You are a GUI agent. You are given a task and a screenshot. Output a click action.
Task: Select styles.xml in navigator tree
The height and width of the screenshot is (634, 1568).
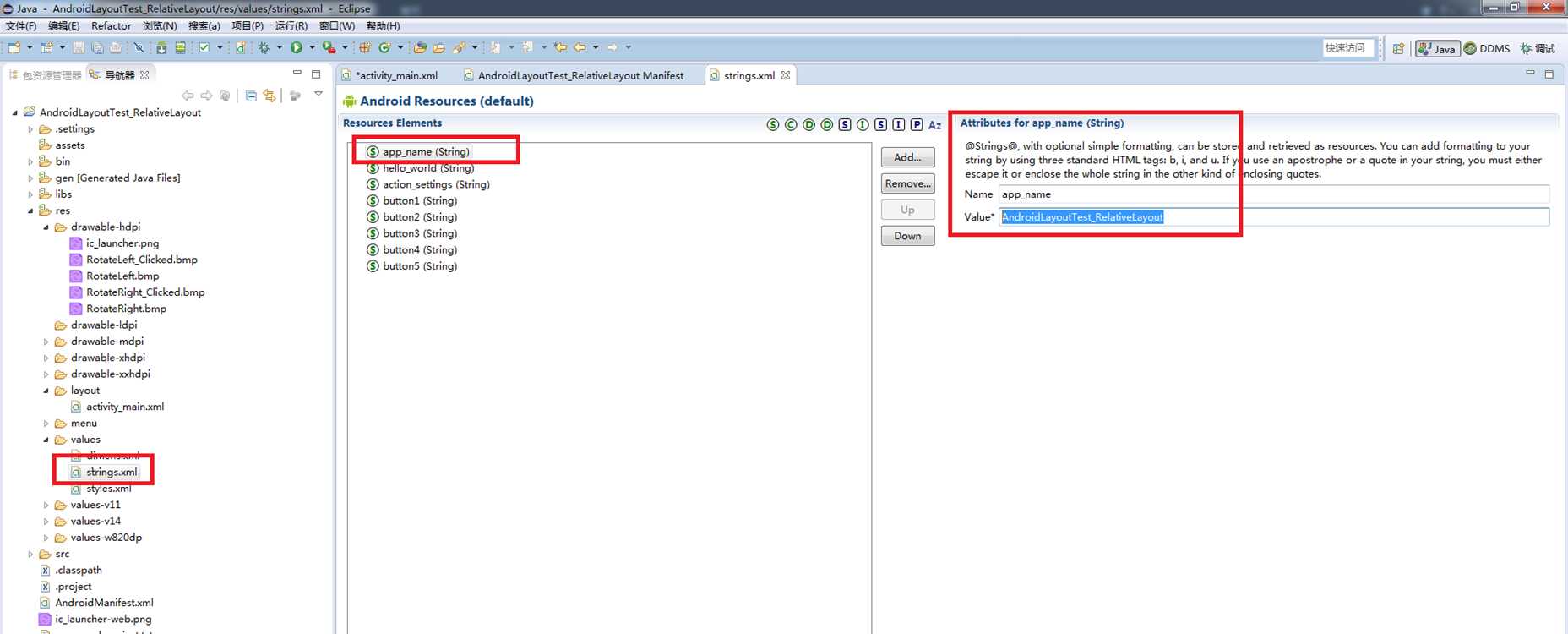(101, 489)
